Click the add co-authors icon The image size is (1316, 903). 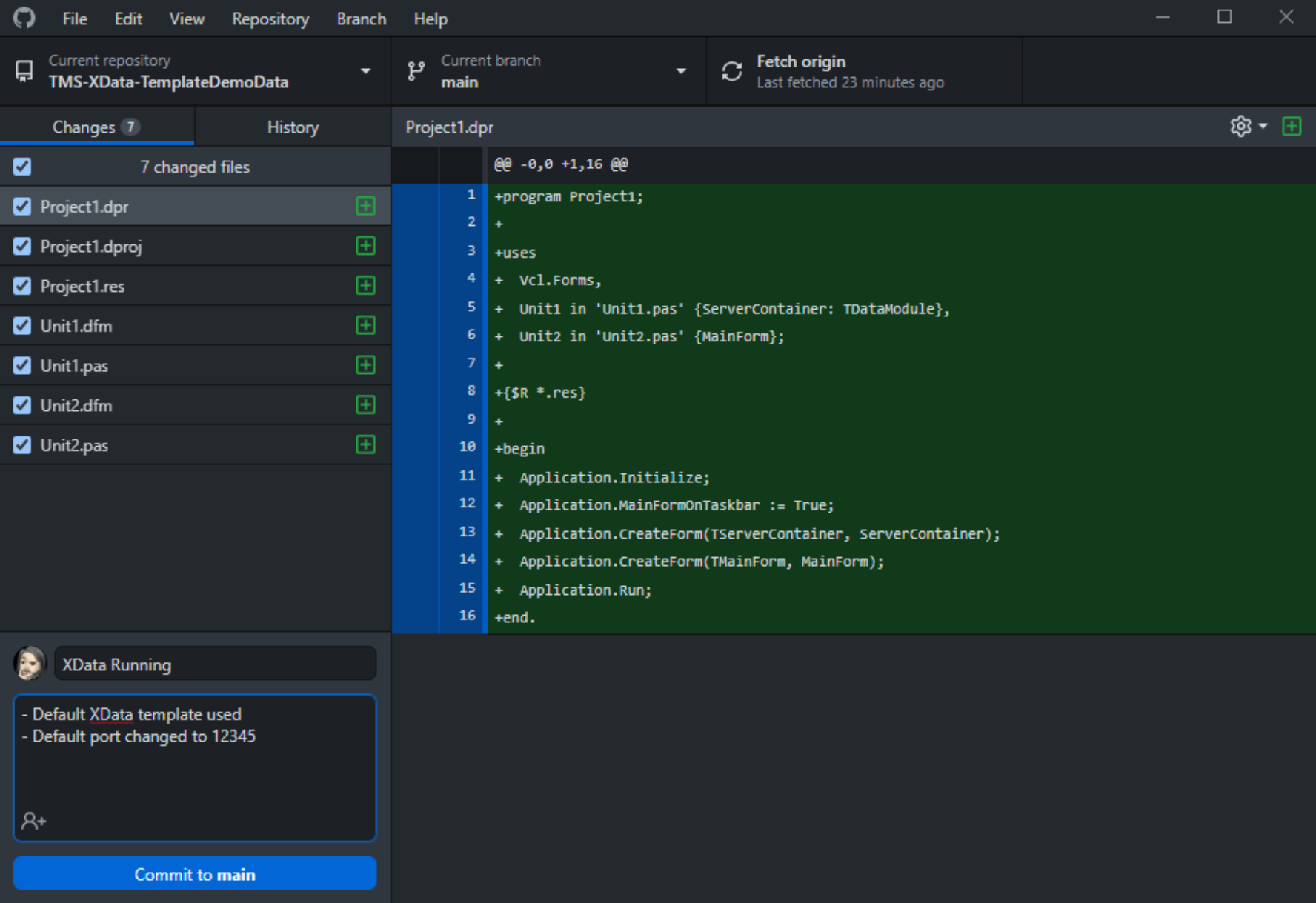[33, 821]
